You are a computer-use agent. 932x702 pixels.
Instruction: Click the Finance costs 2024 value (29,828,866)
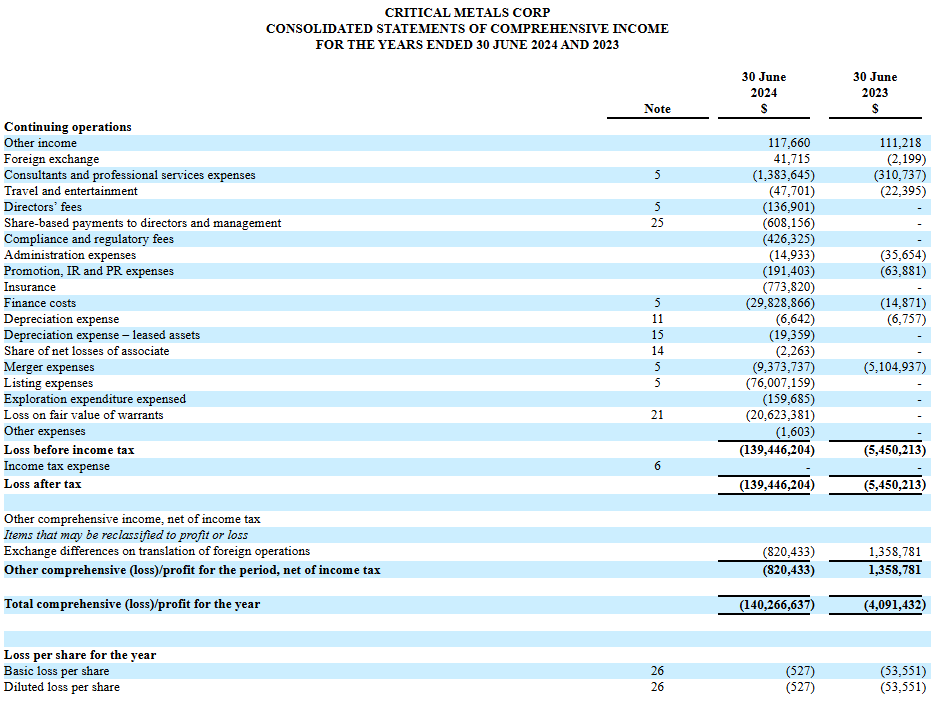[780, 303]
